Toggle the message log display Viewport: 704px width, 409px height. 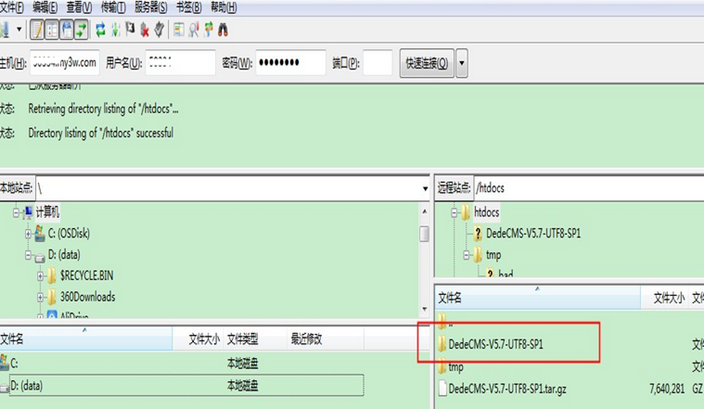coord(37,30)
